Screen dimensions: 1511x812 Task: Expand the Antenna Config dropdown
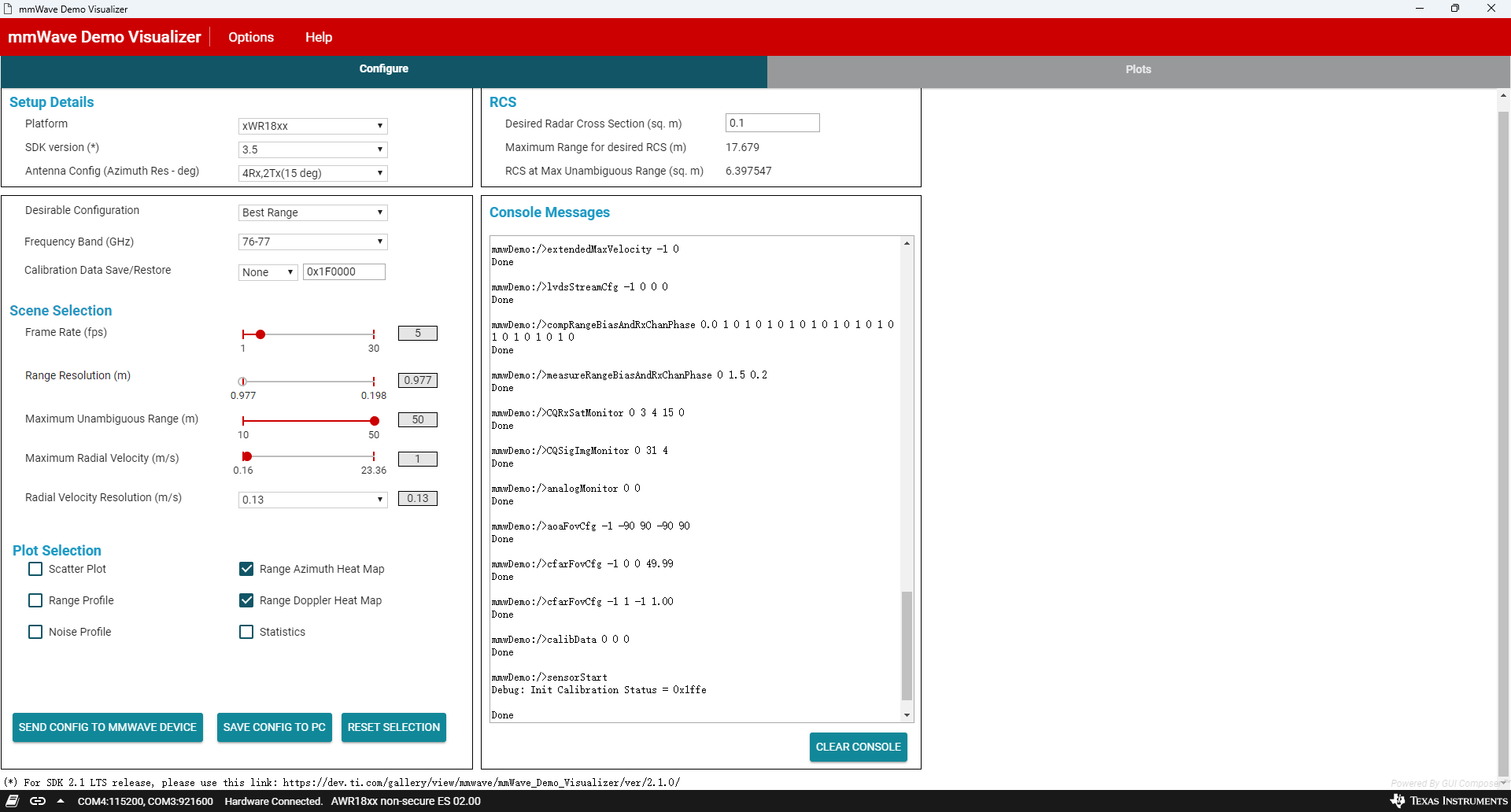click(x=313, y=173)
